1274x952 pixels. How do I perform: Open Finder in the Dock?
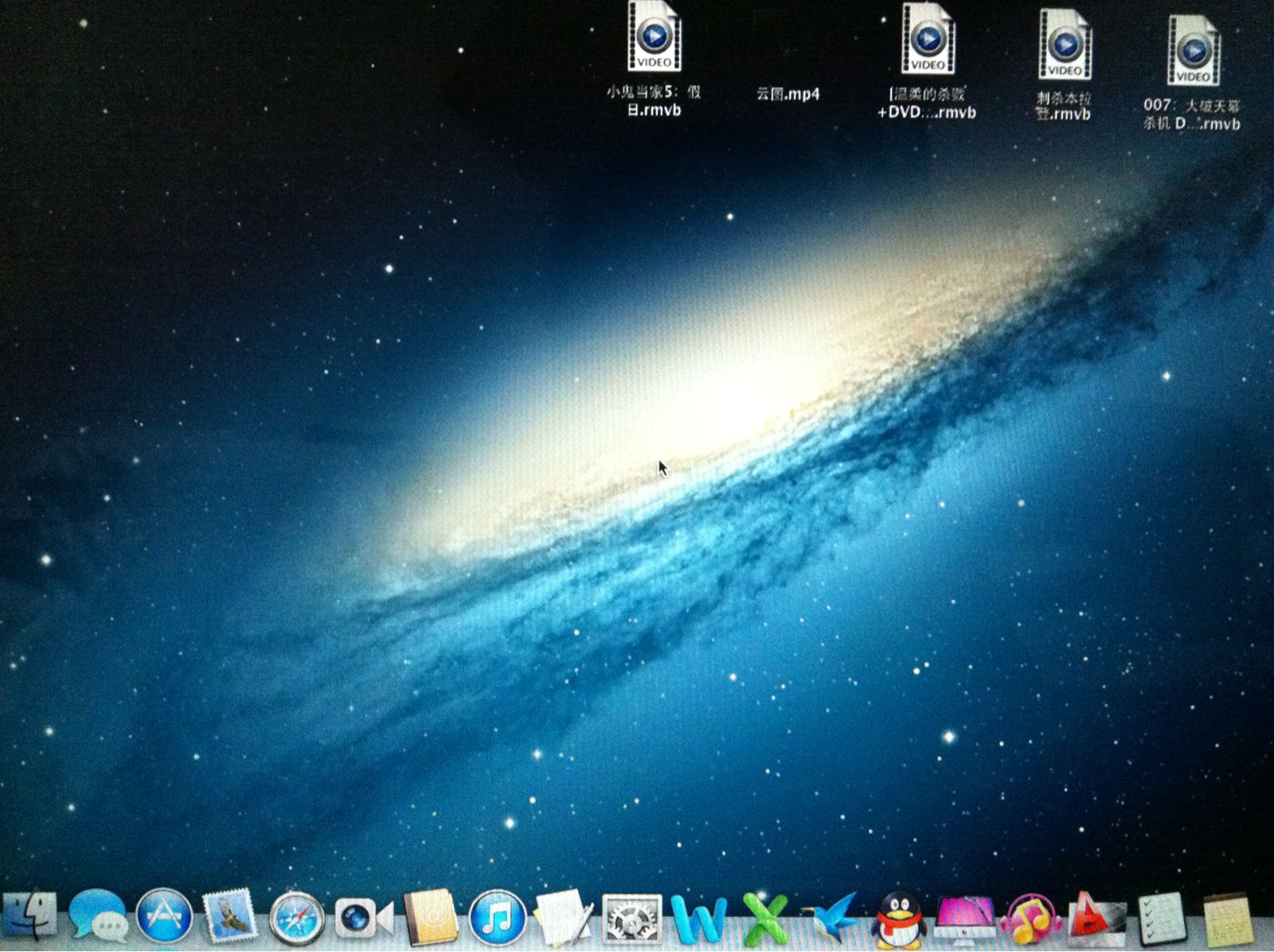[x=30, y=916]
